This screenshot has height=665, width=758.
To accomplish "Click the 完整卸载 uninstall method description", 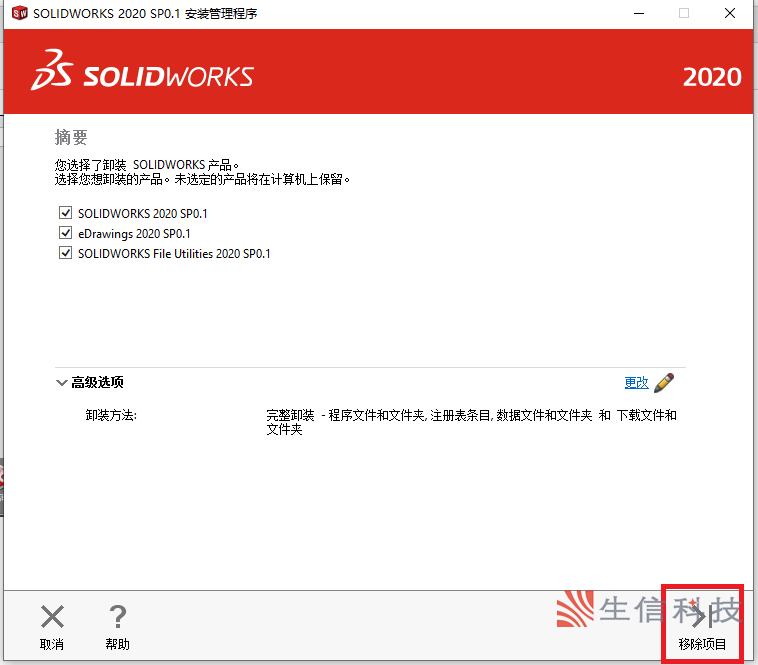I will [x=470, y=422].
